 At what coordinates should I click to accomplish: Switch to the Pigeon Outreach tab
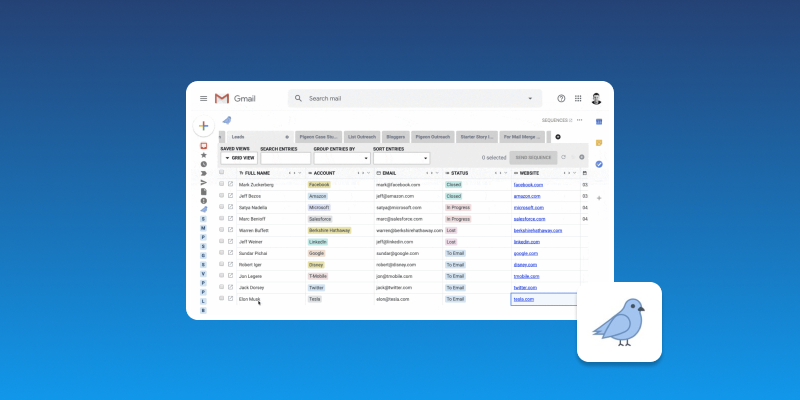[x=433, y=137]
